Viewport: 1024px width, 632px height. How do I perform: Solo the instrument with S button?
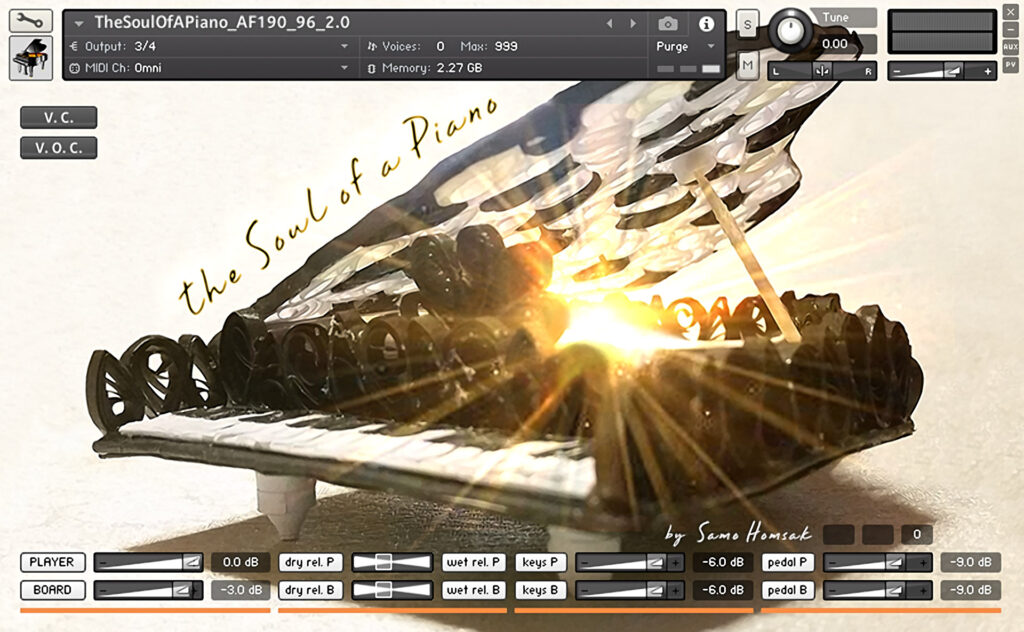(747, 24)
